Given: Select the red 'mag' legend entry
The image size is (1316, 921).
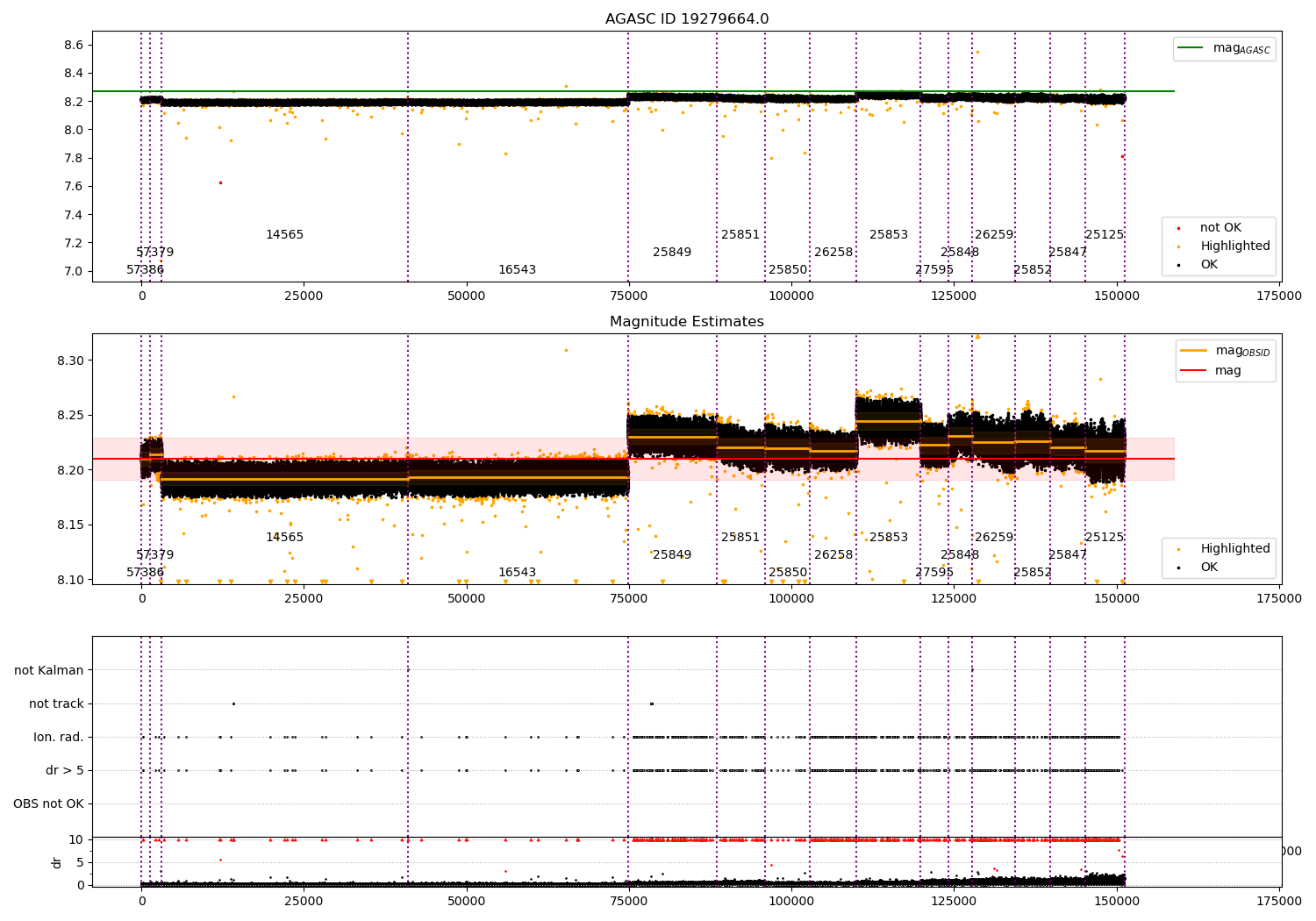Looking at the screenshot, I should [1212, 370].
